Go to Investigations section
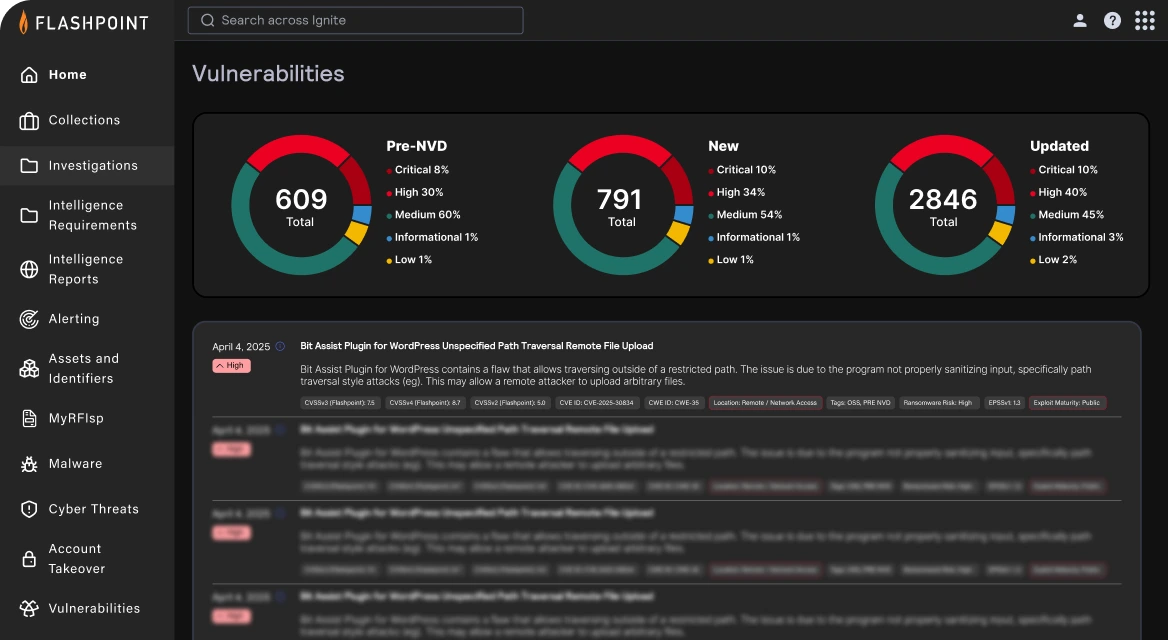Image resolution: width=1168 pixels, height=640 pixels. coord(87,165)
